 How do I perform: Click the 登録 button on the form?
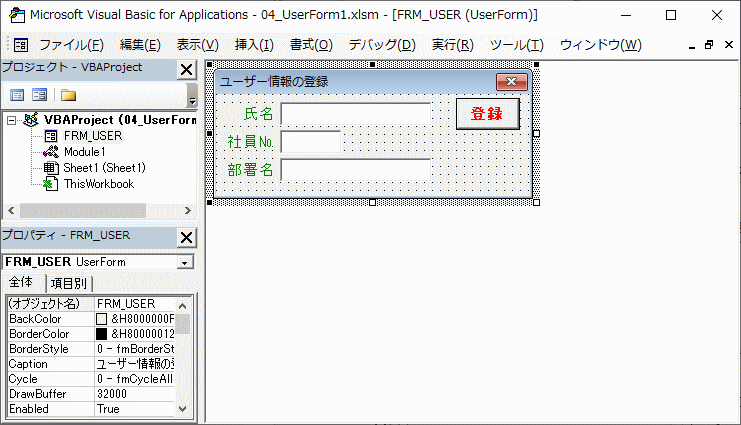point(488,113)
